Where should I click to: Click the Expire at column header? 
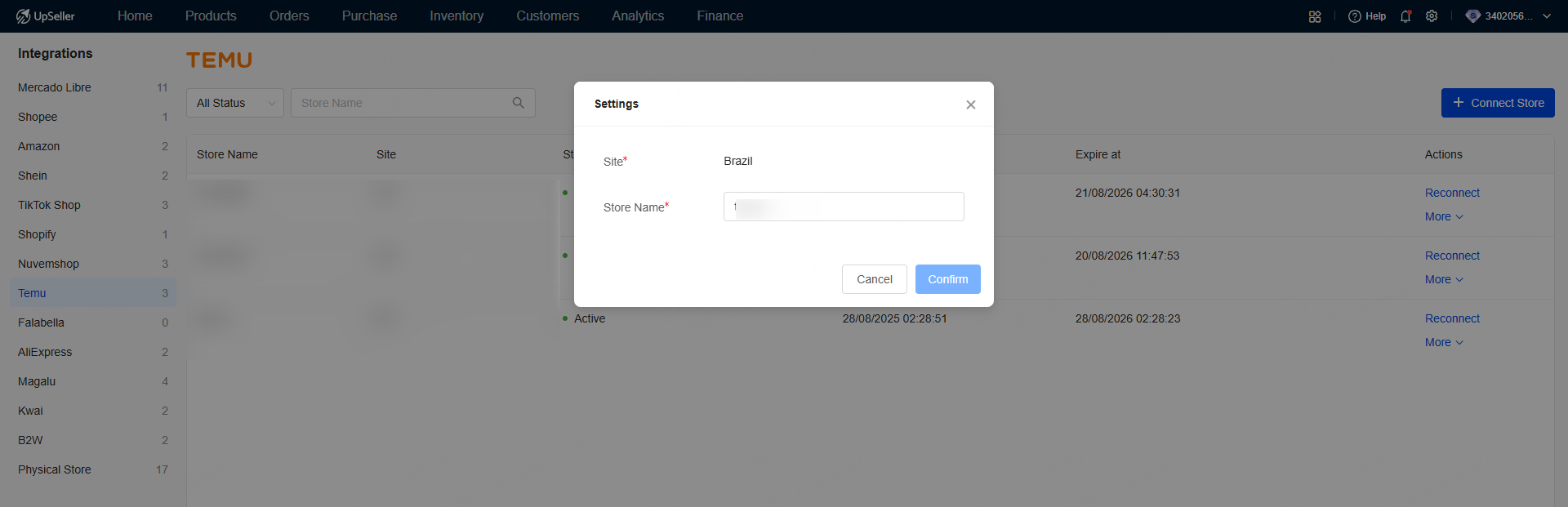(x=1098, y=154)
